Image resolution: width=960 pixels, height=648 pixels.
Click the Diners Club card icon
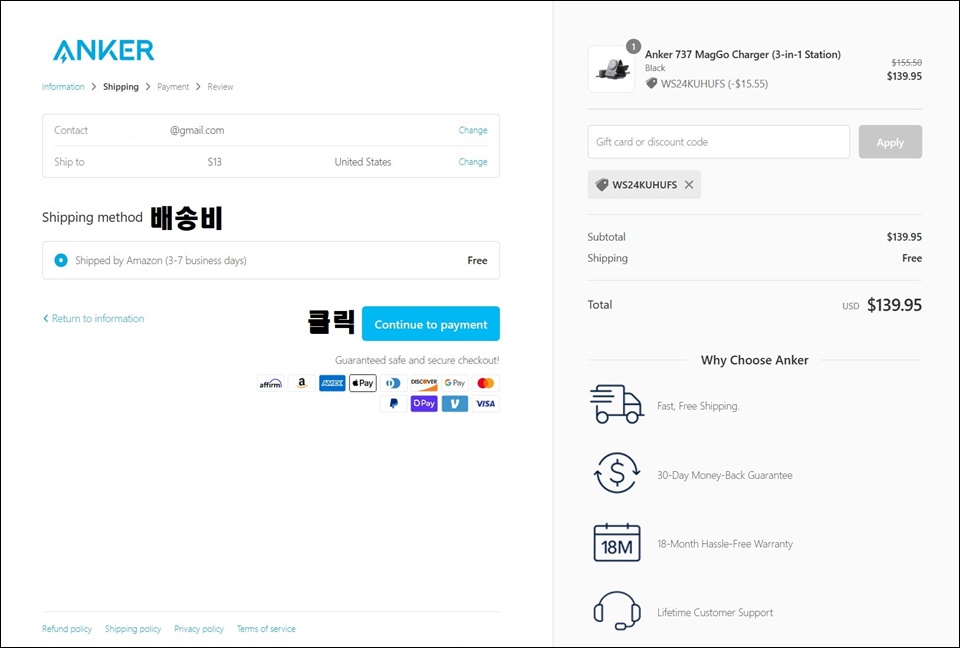pos(393,383)
